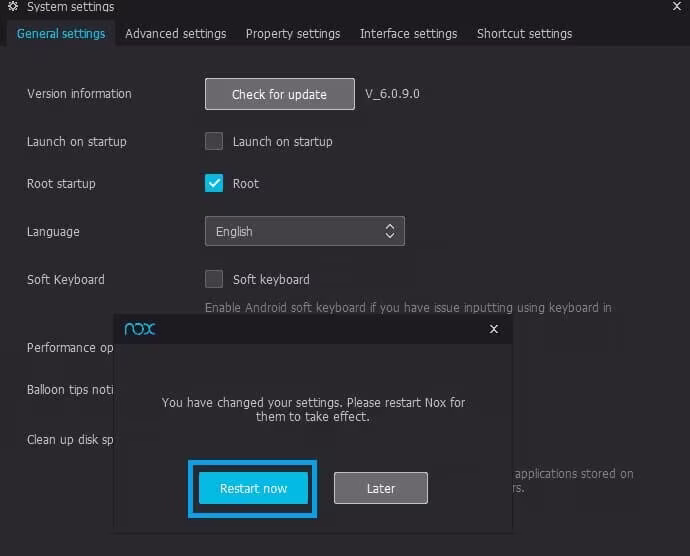
Task: Enable the Soft keyboard checkbox
Action: 214,279
